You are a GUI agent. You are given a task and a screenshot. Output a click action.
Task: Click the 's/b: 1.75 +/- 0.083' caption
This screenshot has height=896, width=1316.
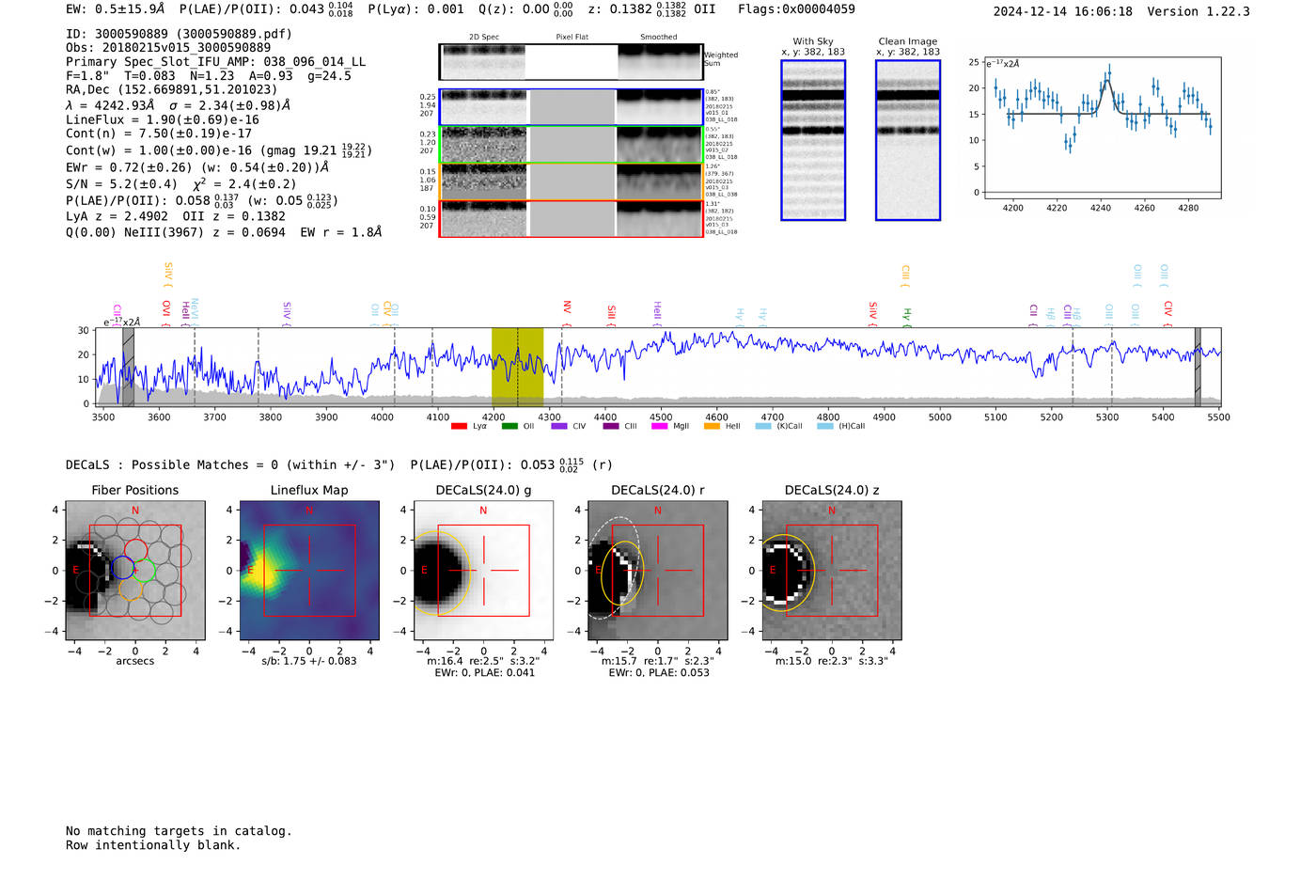pyautogui.click(x=309, y=661)
